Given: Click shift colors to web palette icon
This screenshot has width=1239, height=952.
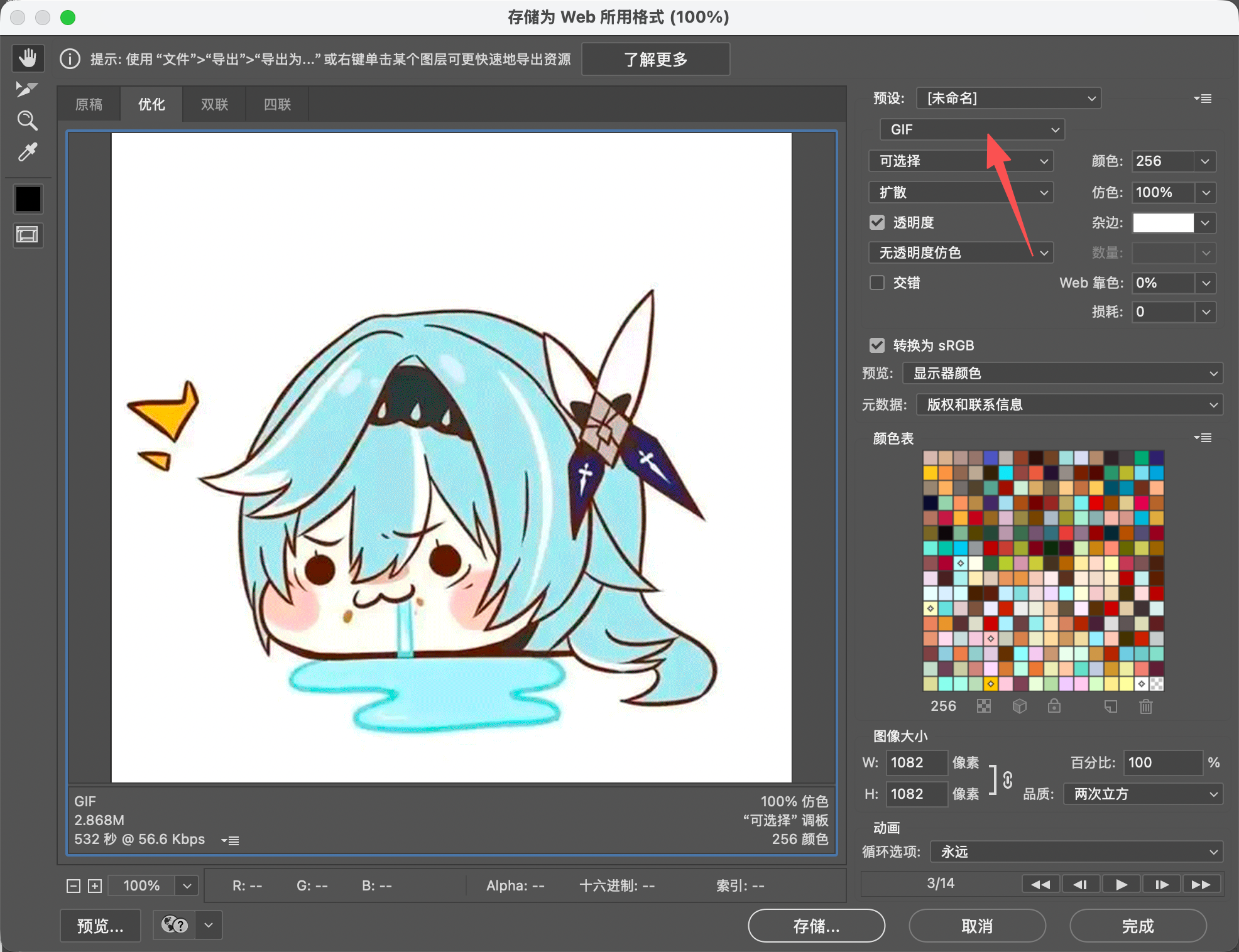Looking at the screenshot, I should click(x=1019, y=706).
